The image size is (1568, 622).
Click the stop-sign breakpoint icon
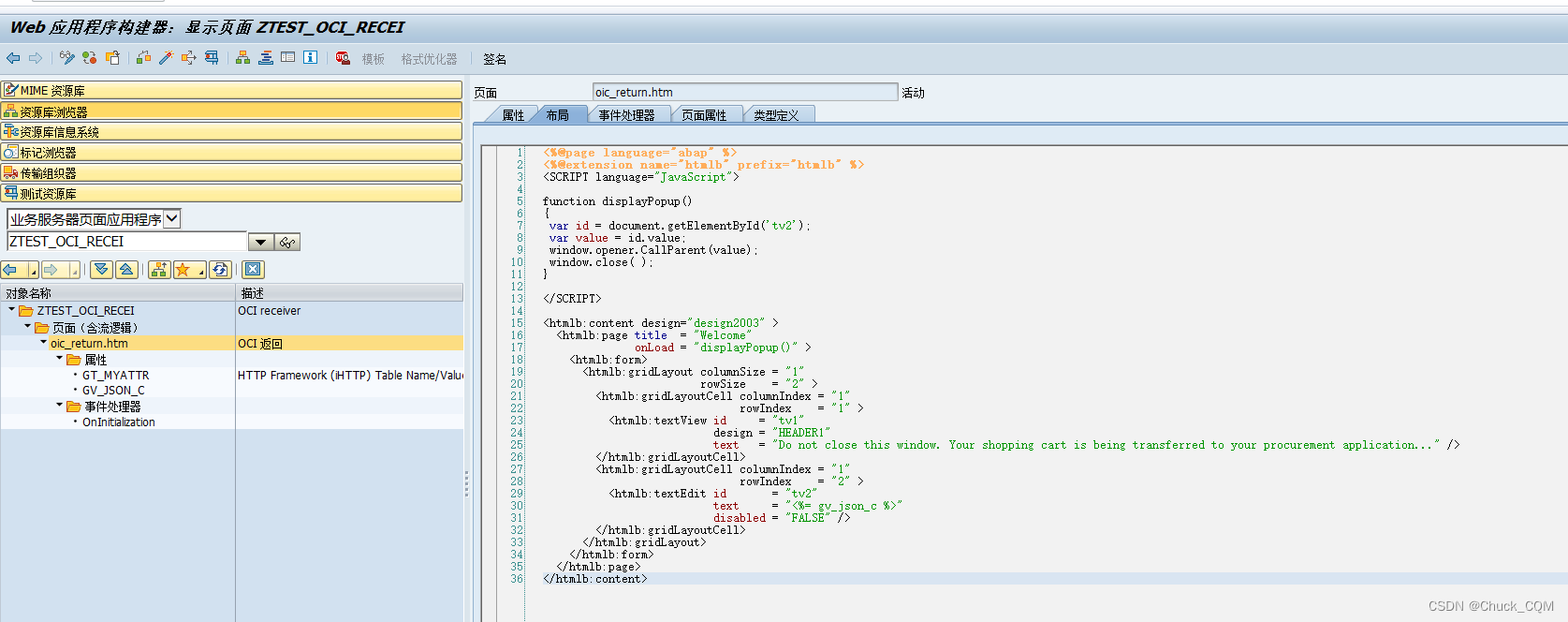pyautogui.click(x=343, y=58)
